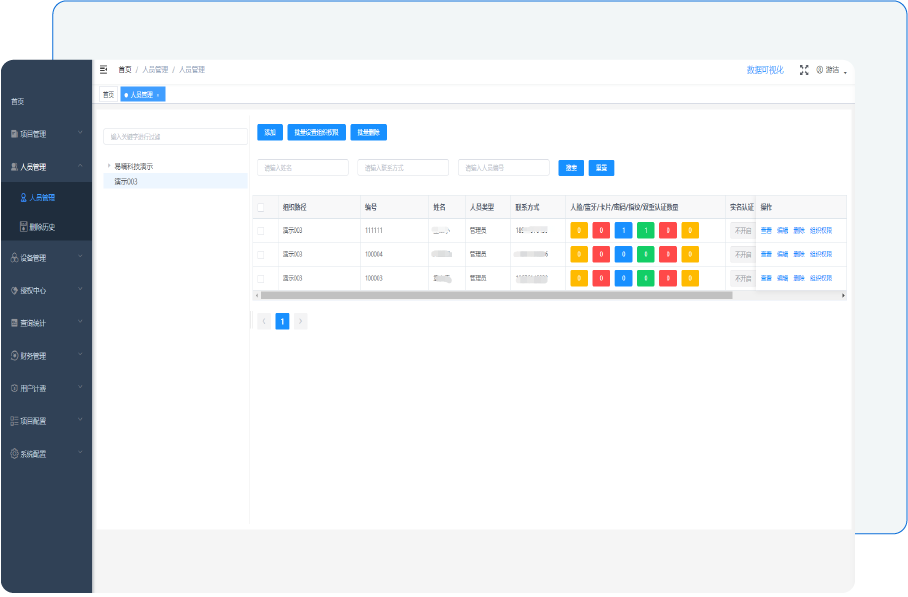Expand the 易硒科技演示 tree node
908x597 pixels.
tap(108, 166)
